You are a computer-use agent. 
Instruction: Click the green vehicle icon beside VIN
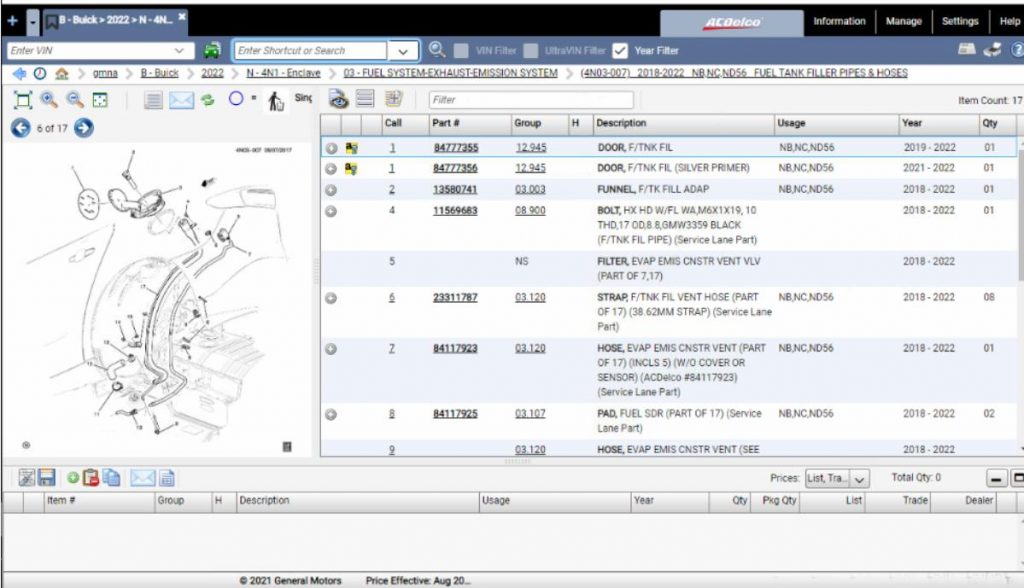coord(212,50)
